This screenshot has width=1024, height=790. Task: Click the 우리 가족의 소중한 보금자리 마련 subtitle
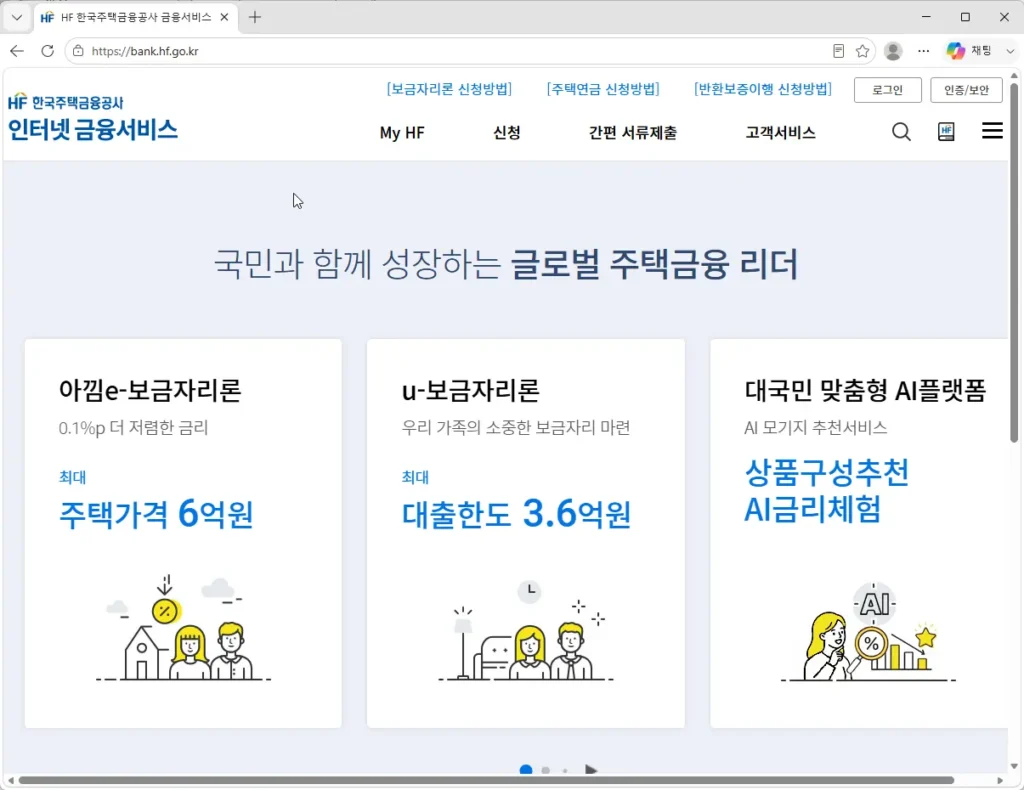pos(516,428)
